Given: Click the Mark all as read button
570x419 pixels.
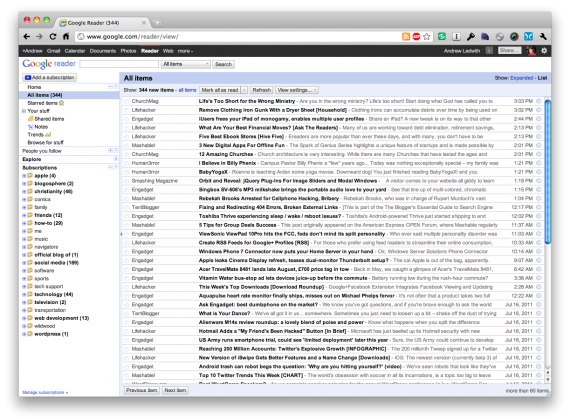Looking at the screenshot, I should [220, 90].
